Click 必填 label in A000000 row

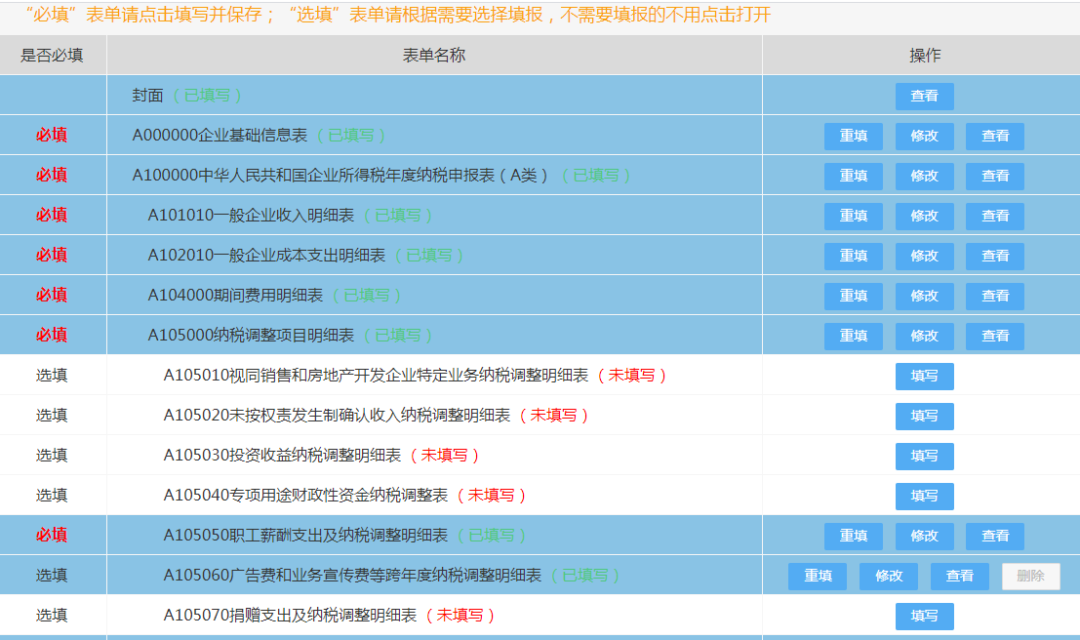coord(52,135)
